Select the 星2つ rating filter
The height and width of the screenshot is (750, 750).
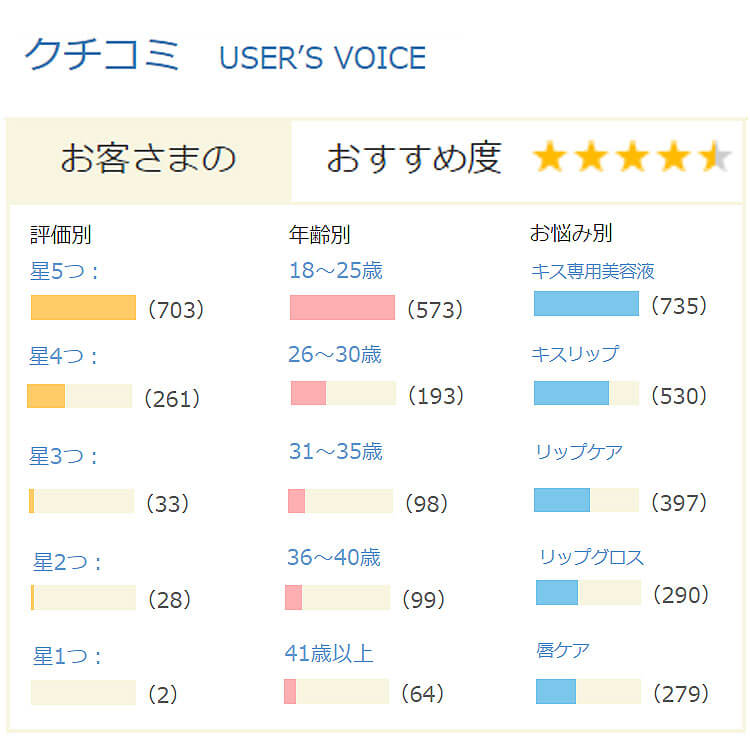[x=66, y=562]
